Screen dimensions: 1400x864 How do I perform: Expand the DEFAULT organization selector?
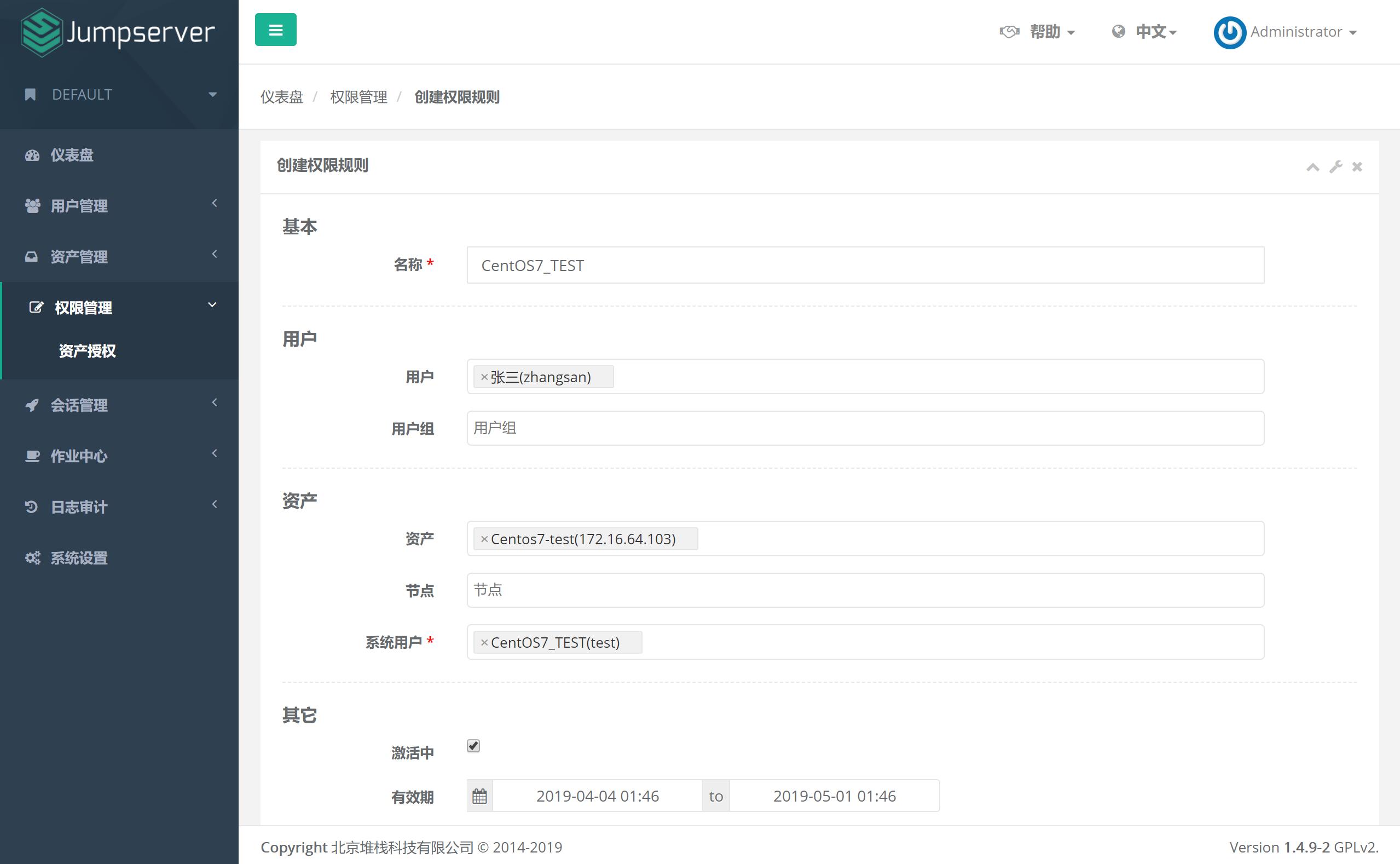119,94
